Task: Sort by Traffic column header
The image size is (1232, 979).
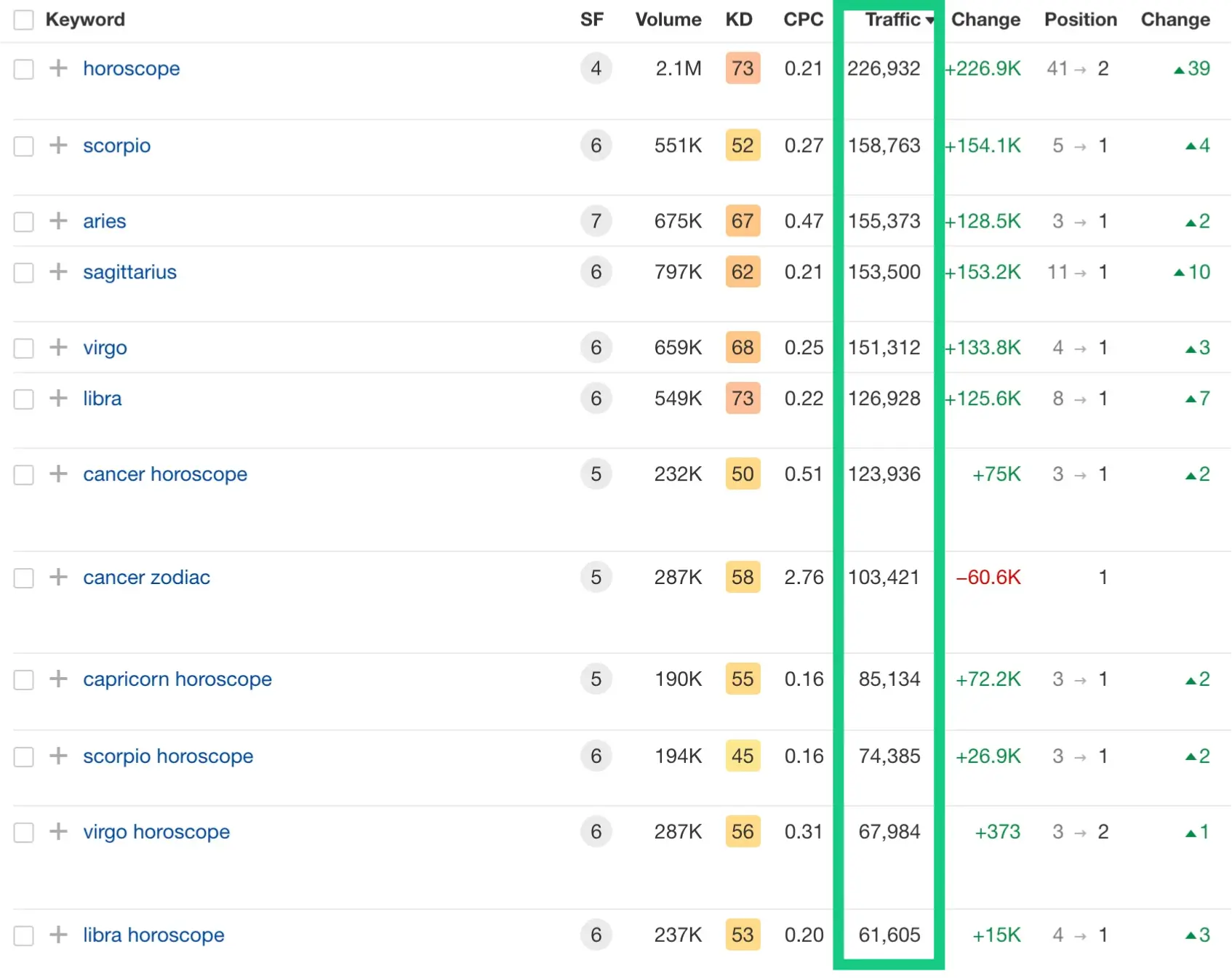Action: click(x=899, y=20)
